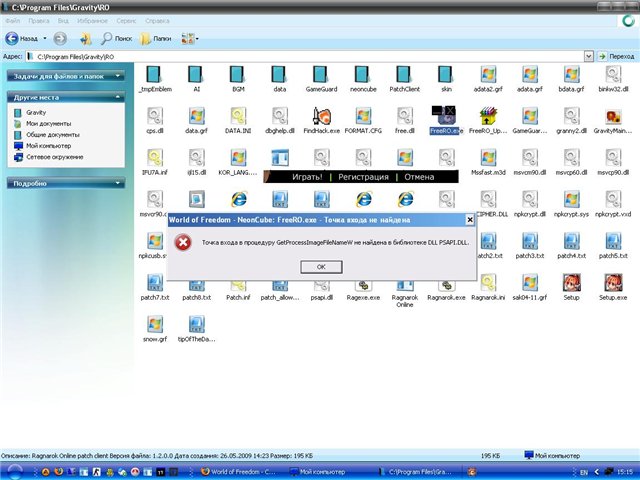
Task: Click Отмена in the launcher bar
Action: point(419,177)
